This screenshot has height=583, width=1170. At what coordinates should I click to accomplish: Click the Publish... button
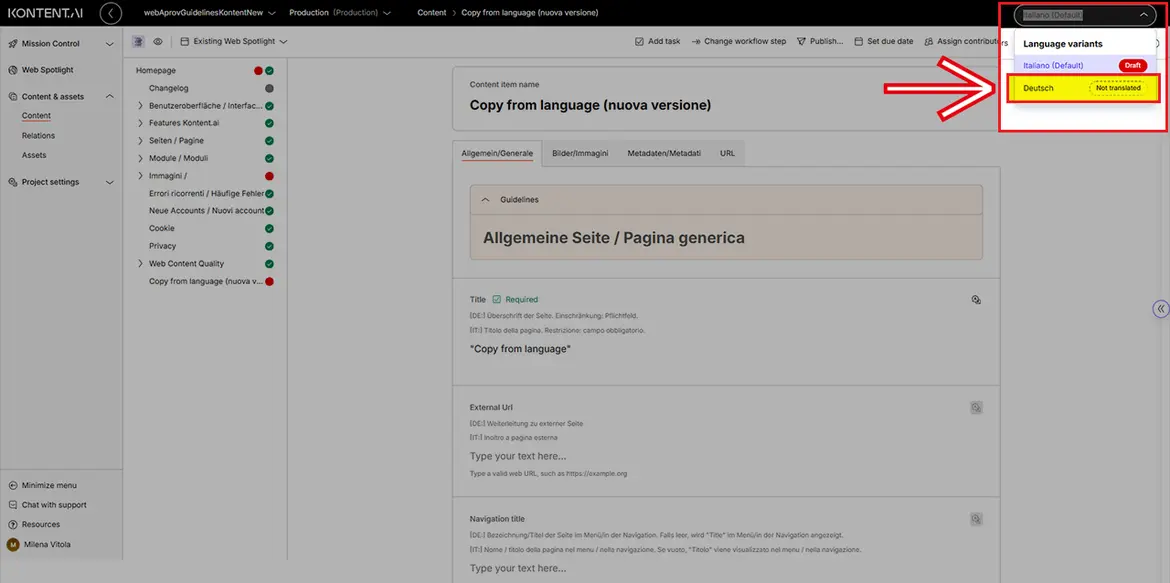click(820, 42)
